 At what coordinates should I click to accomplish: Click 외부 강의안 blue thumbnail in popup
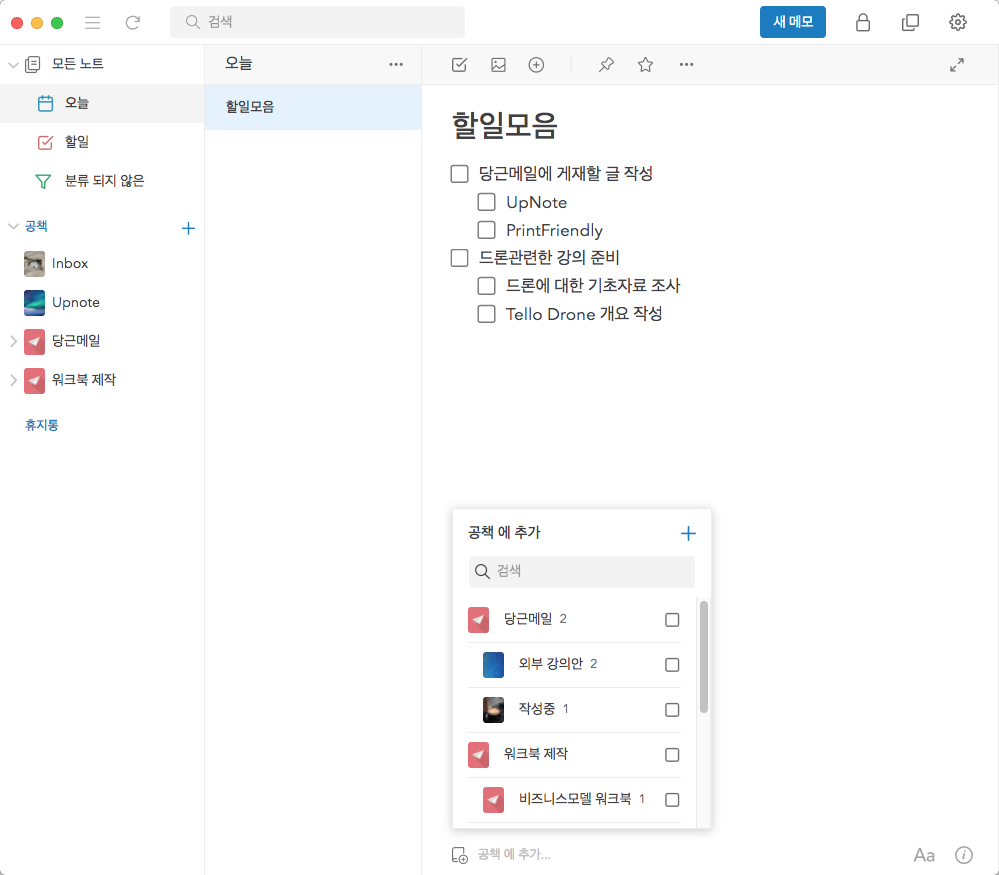tap(493, 665)
